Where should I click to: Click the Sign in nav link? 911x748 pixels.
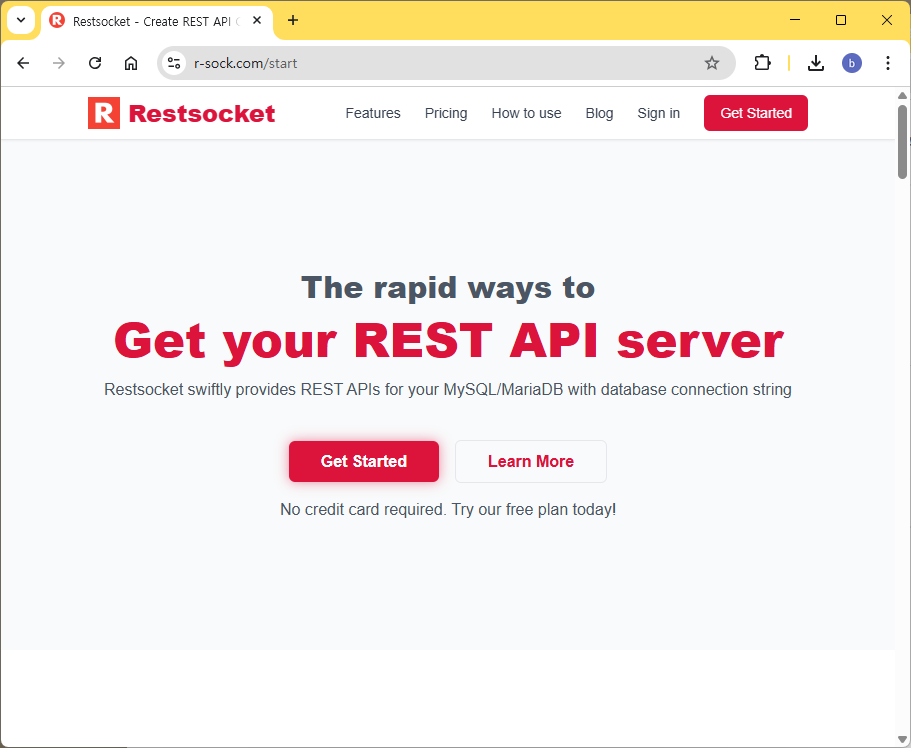tap(658, 113)
